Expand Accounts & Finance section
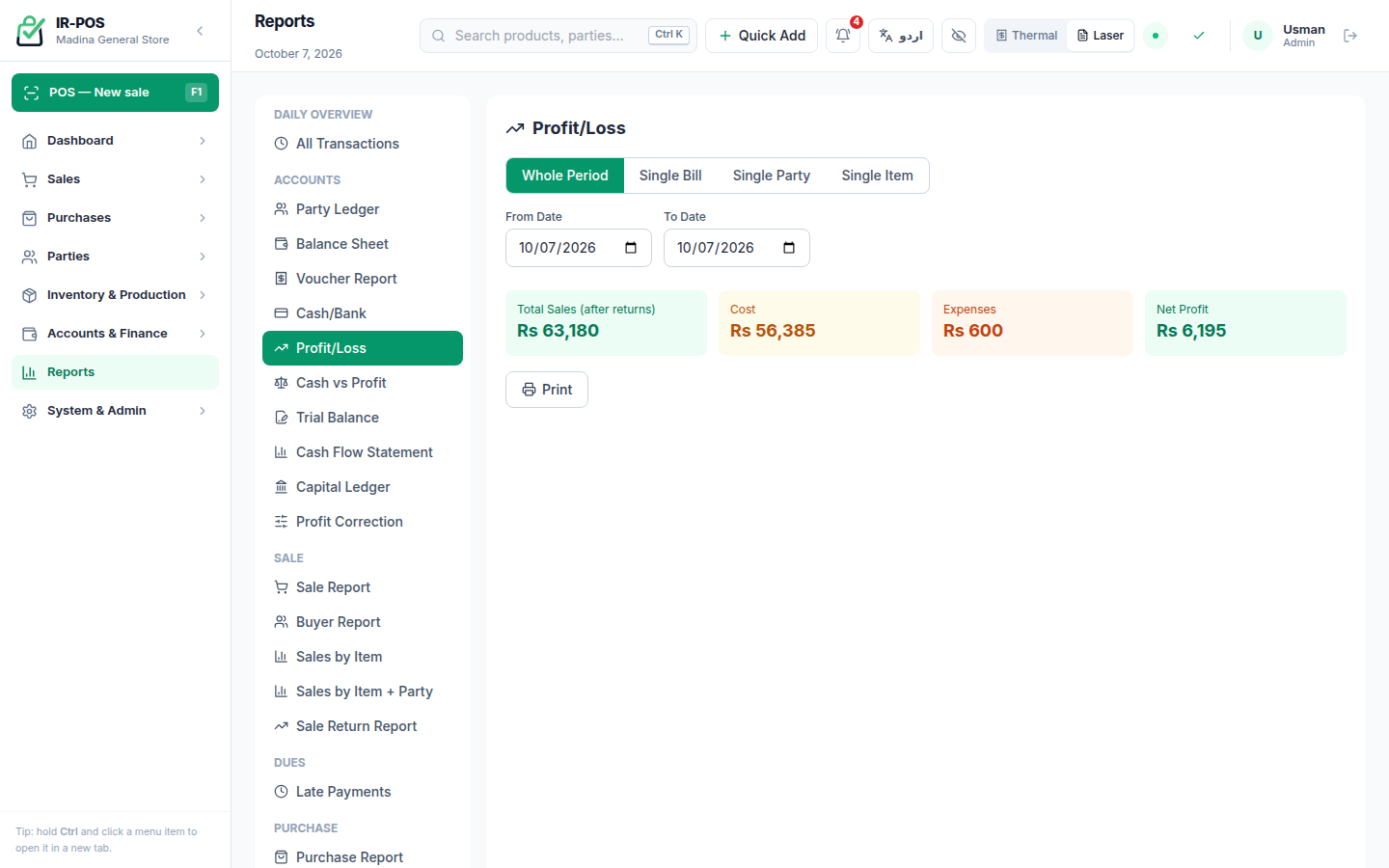The width and height of the screenshot is (1389, 868). (115, 334)
